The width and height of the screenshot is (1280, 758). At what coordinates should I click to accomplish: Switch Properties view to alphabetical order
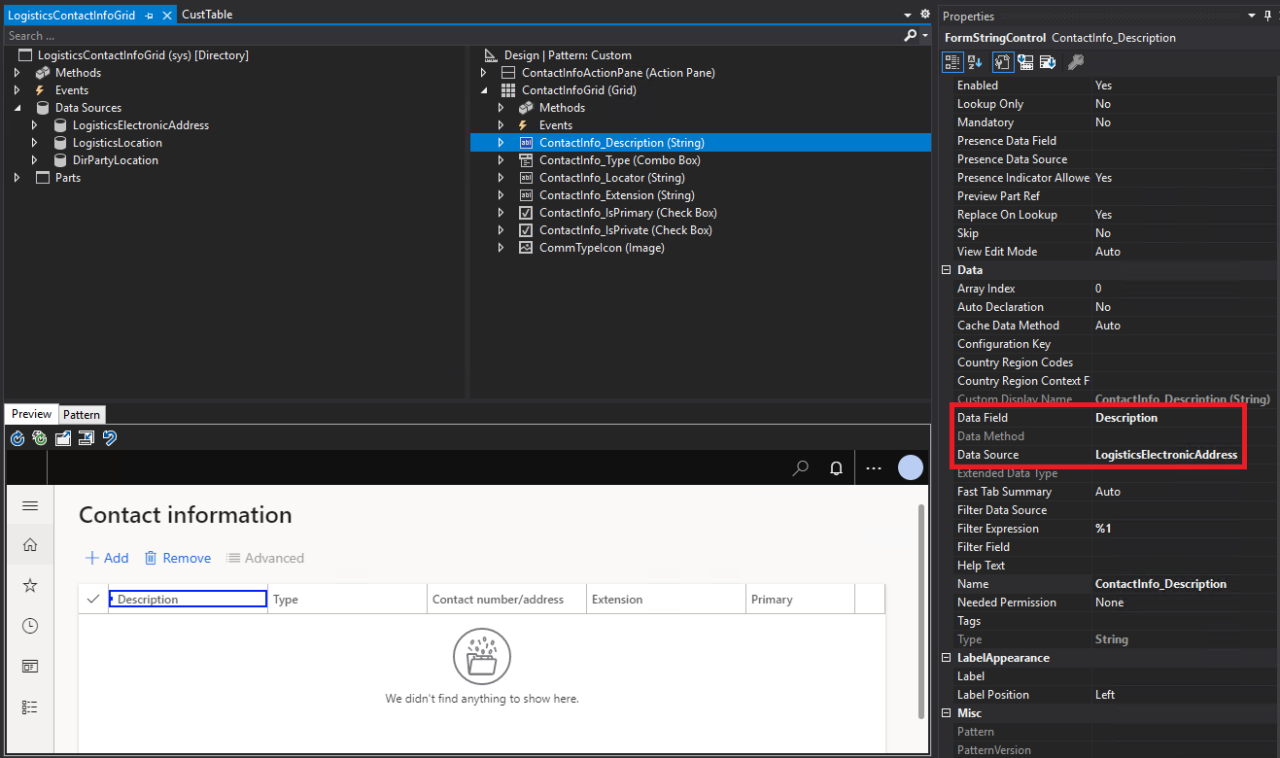tap(975, 61)
